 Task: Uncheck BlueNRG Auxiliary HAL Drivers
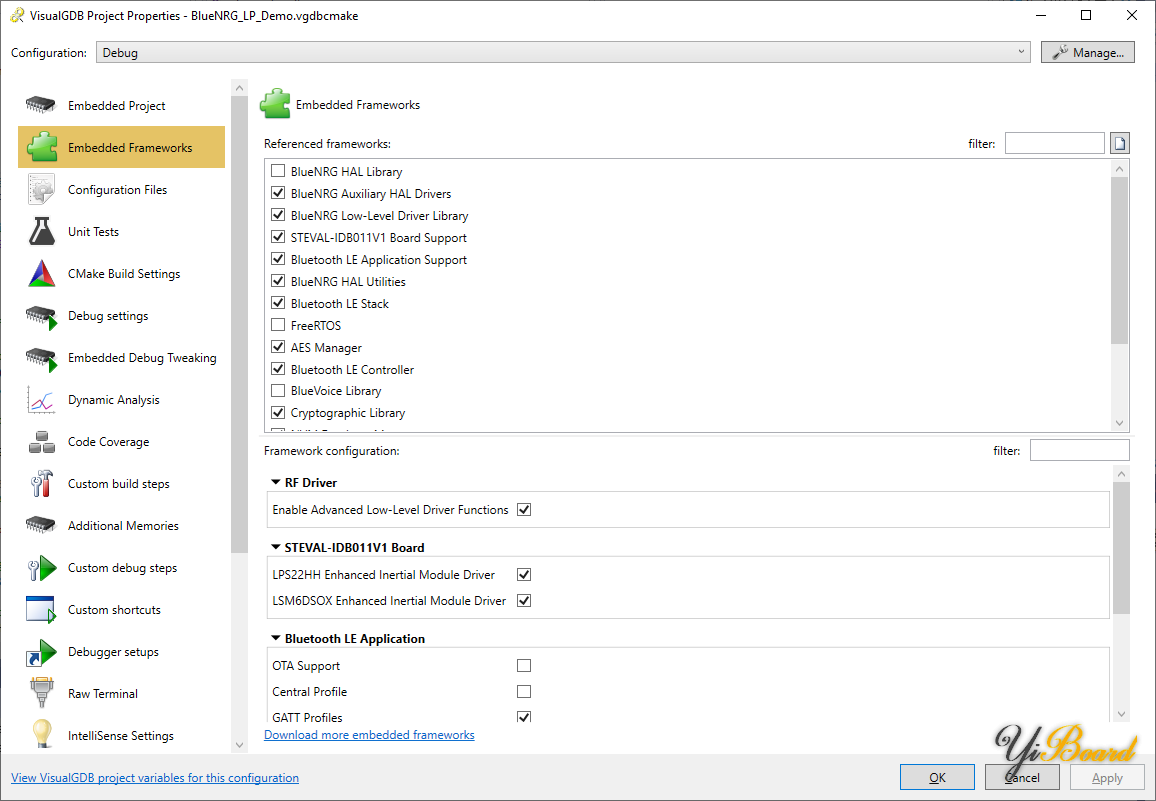(x=278, y=193)
